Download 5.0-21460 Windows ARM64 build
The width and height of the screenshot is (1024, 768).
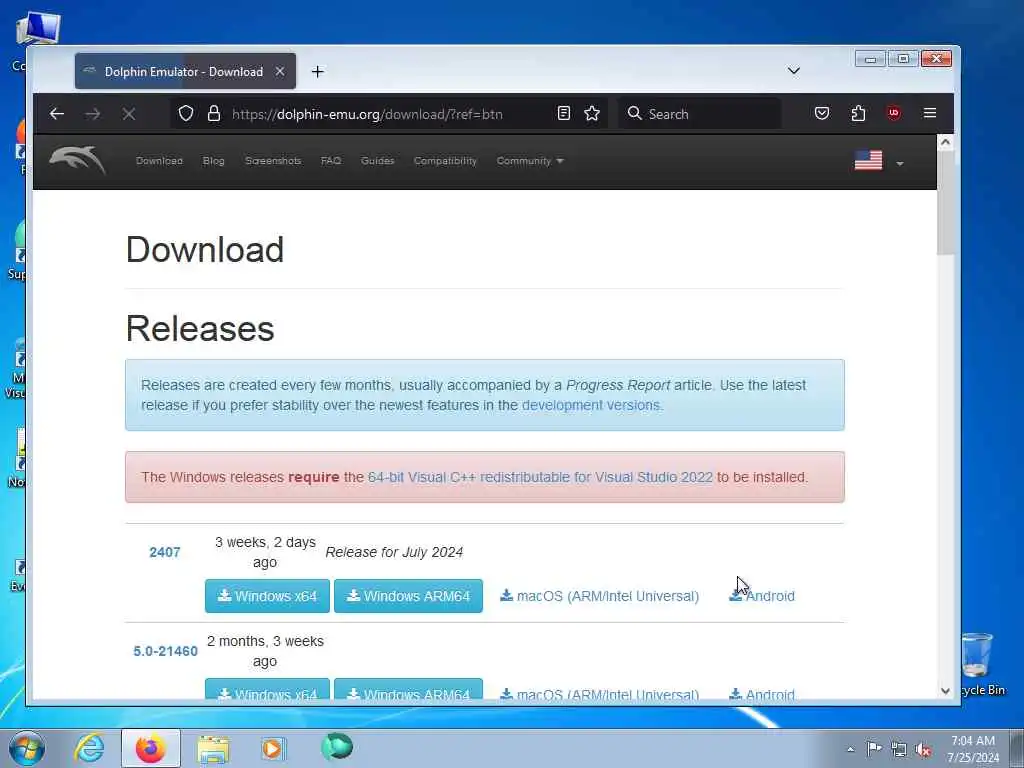coord(408,690)
